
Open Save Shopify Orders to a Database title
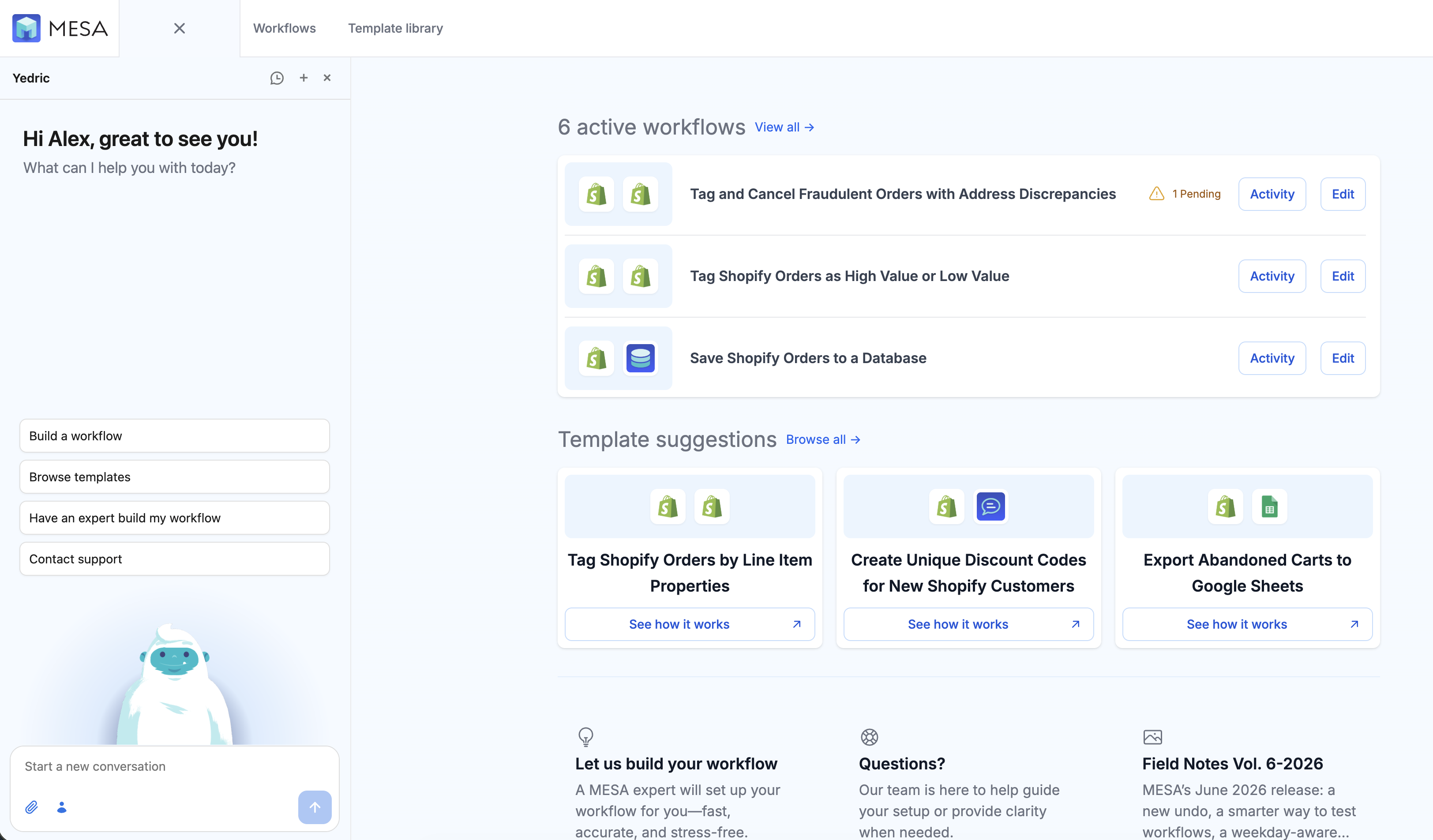pyautogui.click(x=808, y=358)
